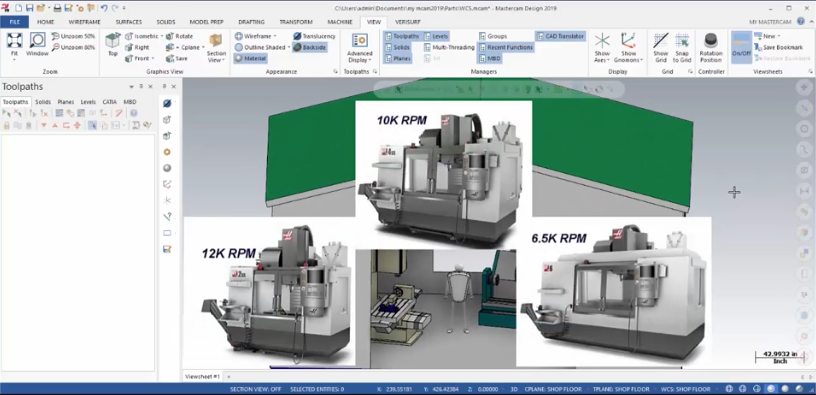Screen dimensions: 816x395
Task: Open the Show Gnomons dropdown
Action: tap(629, 47)
